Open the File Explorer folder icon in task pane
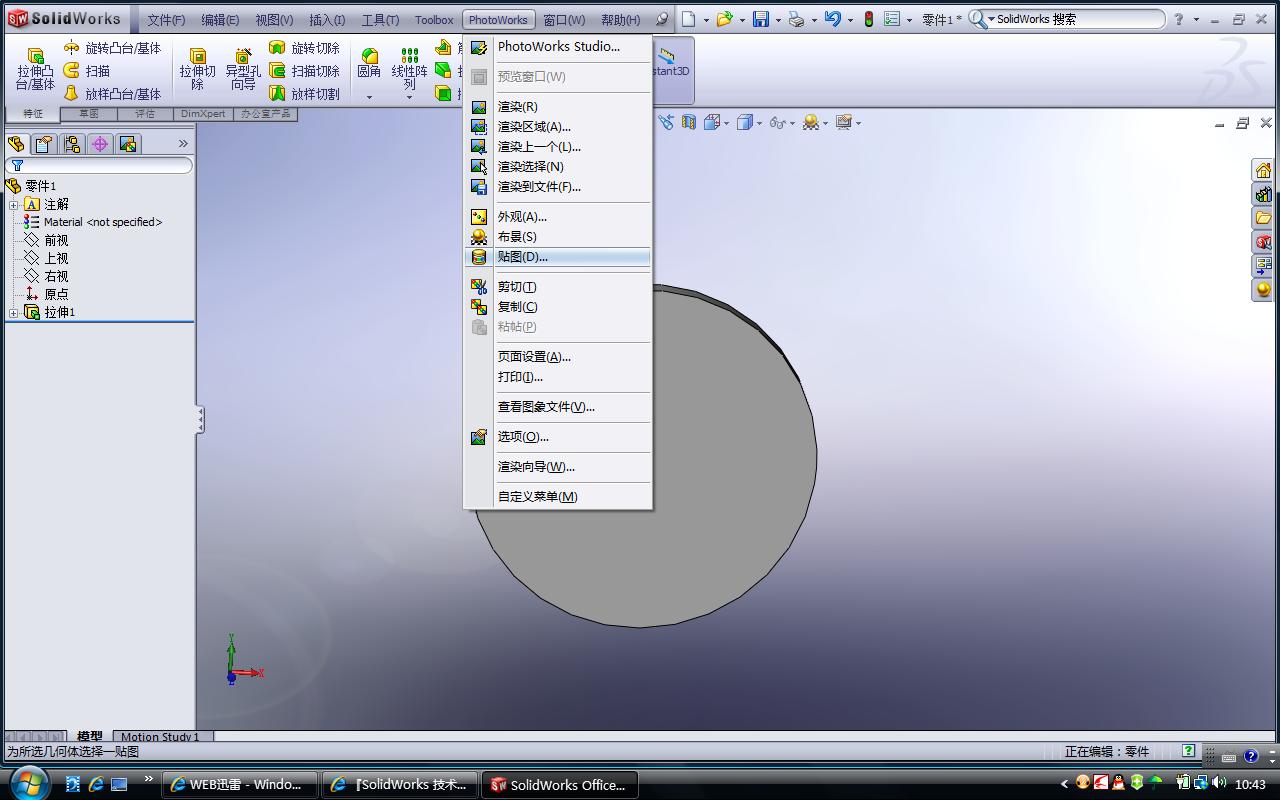 [1263, 218]
